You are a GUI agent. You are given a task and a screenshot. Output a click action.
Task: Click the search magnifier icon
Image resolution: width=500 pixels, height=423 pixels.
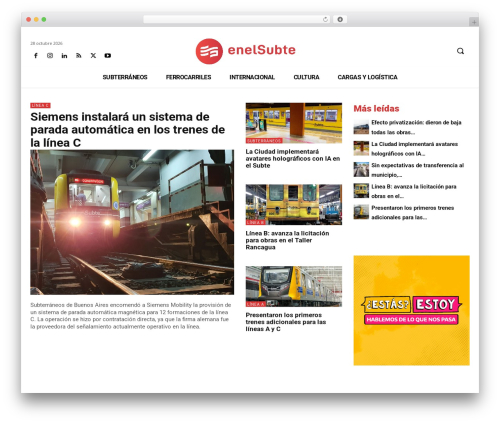coord(460,51)
